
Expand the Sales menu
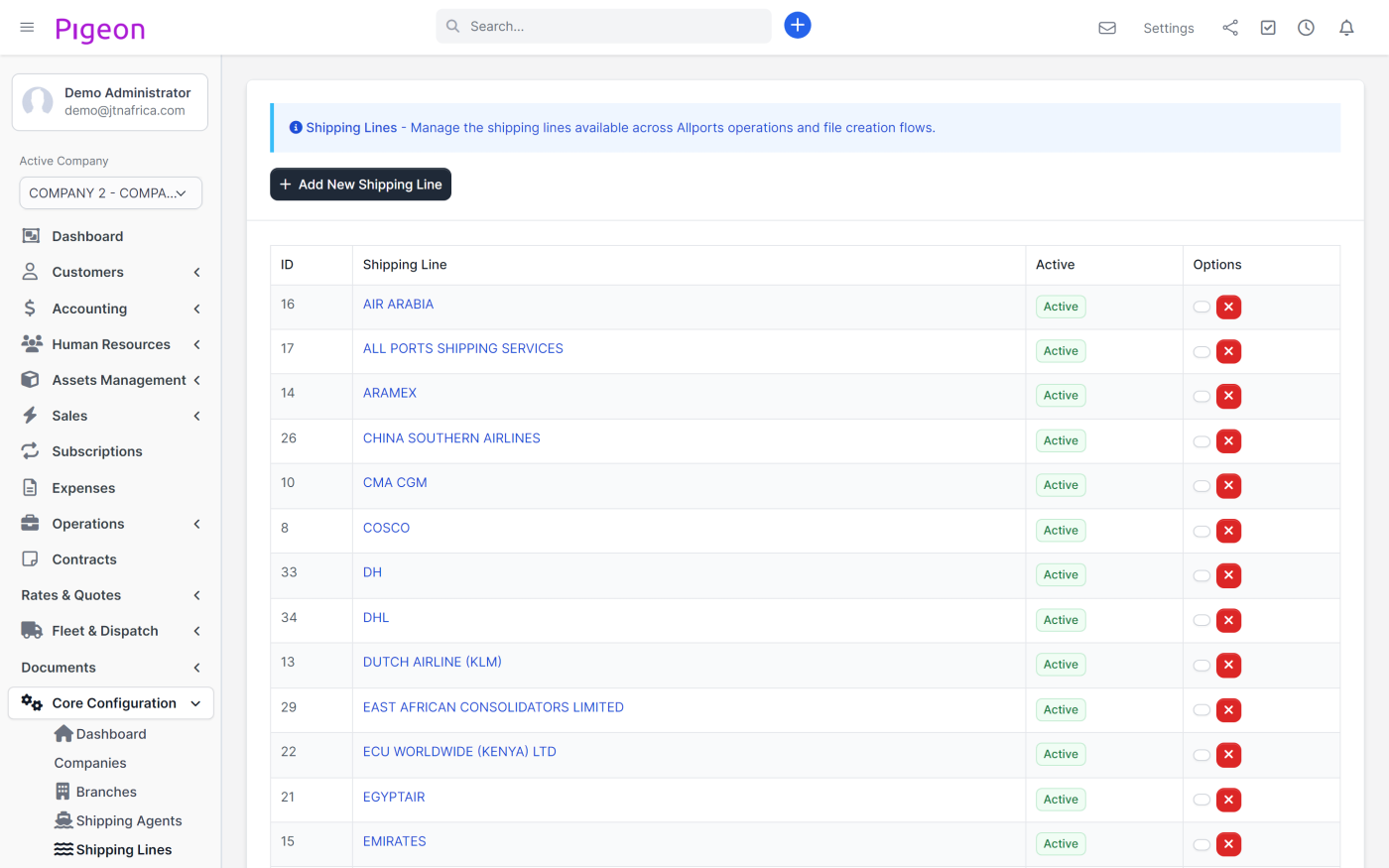tap(110, 416)
